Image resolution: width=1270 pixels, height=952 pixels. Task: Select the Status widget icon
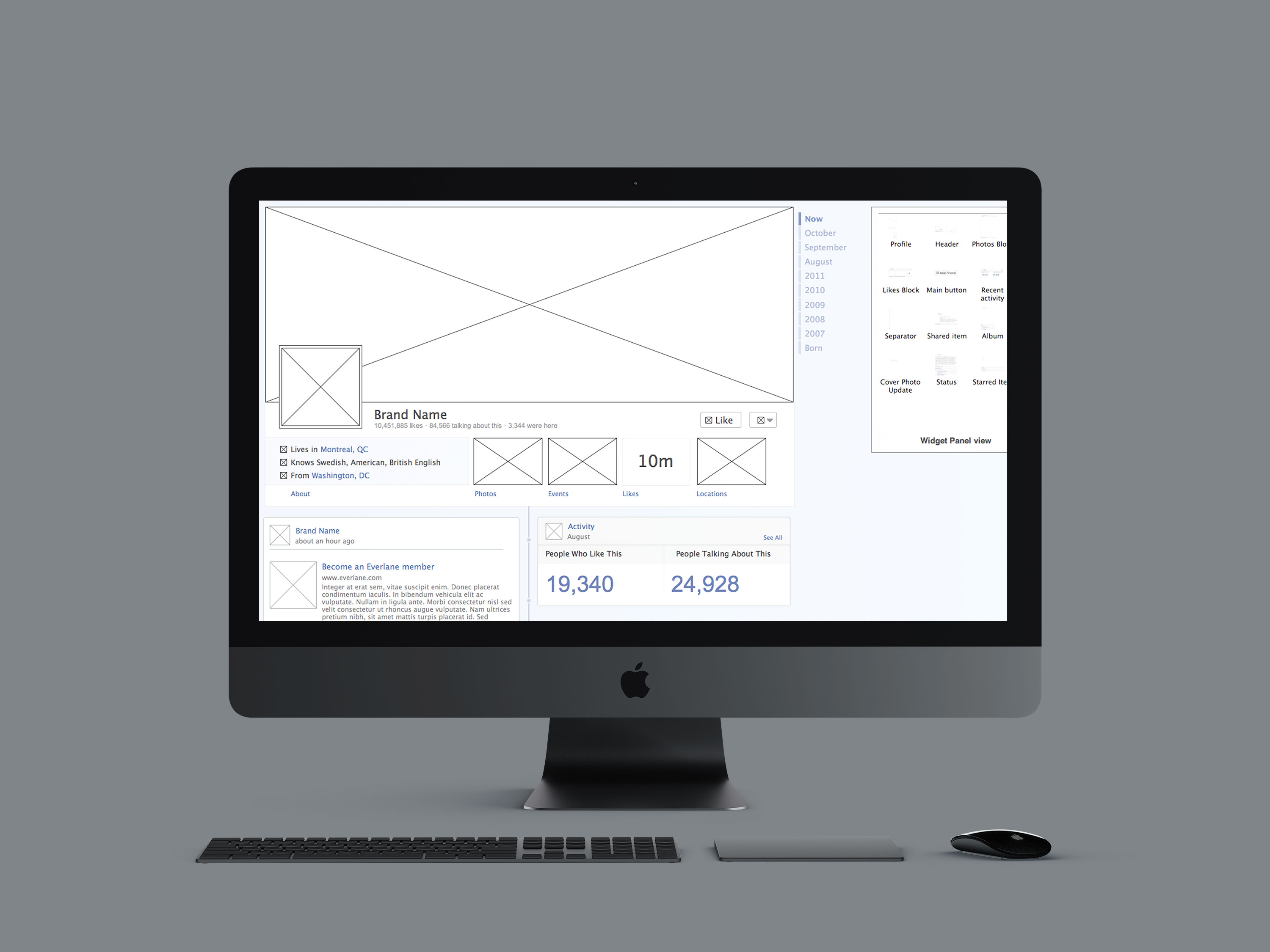[945, 363]
